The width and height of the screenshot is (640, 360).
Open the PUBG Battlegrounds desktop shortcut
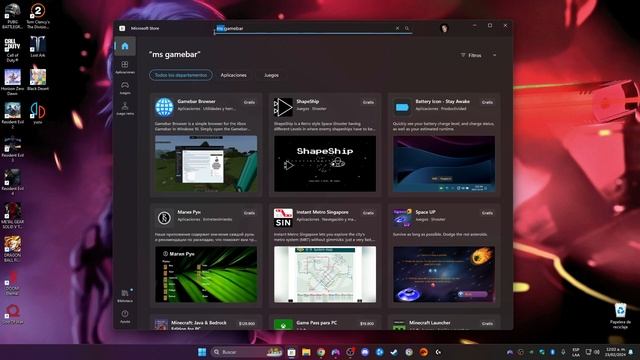point(12,16)
